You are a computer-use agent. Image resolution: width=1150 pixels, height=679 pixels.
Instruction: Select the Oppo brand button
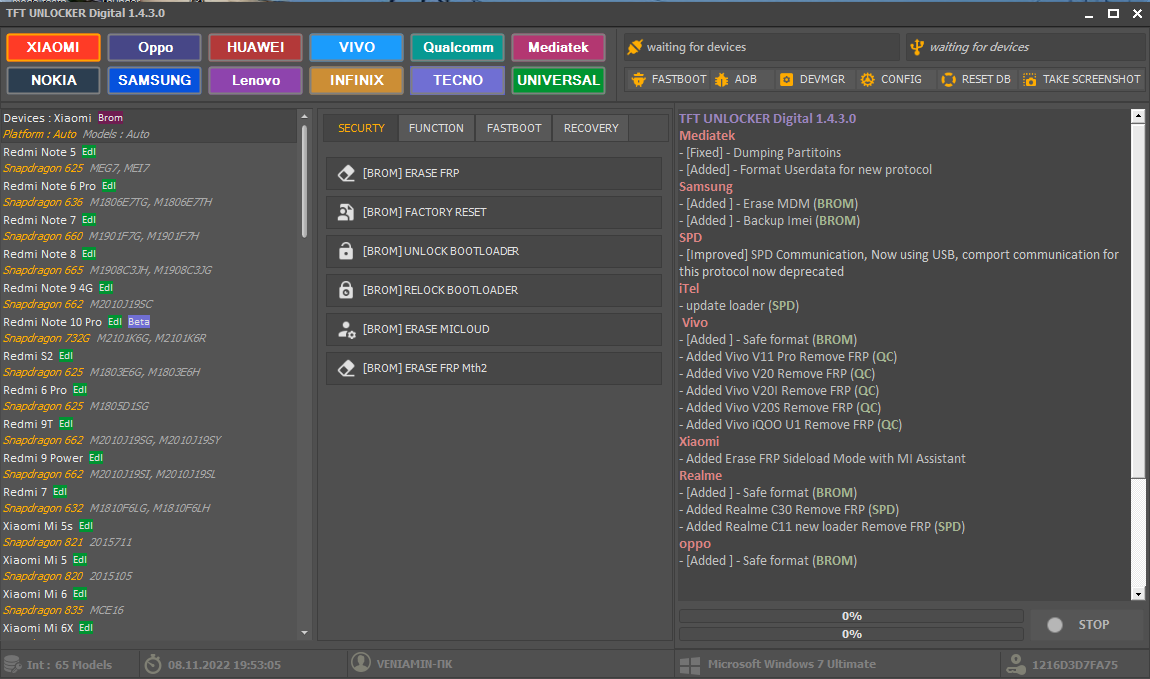click(x=155, y=47)
